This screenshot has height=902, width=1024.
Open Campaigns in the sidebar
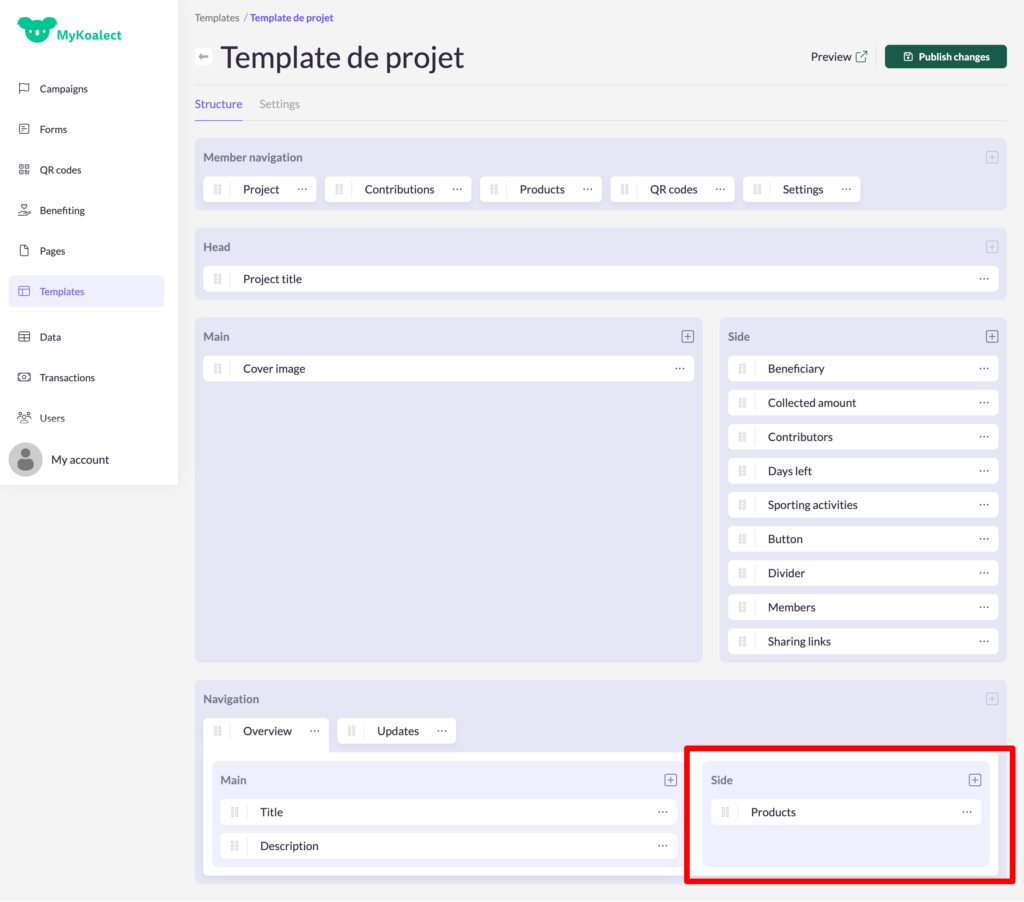pos(63,89)
